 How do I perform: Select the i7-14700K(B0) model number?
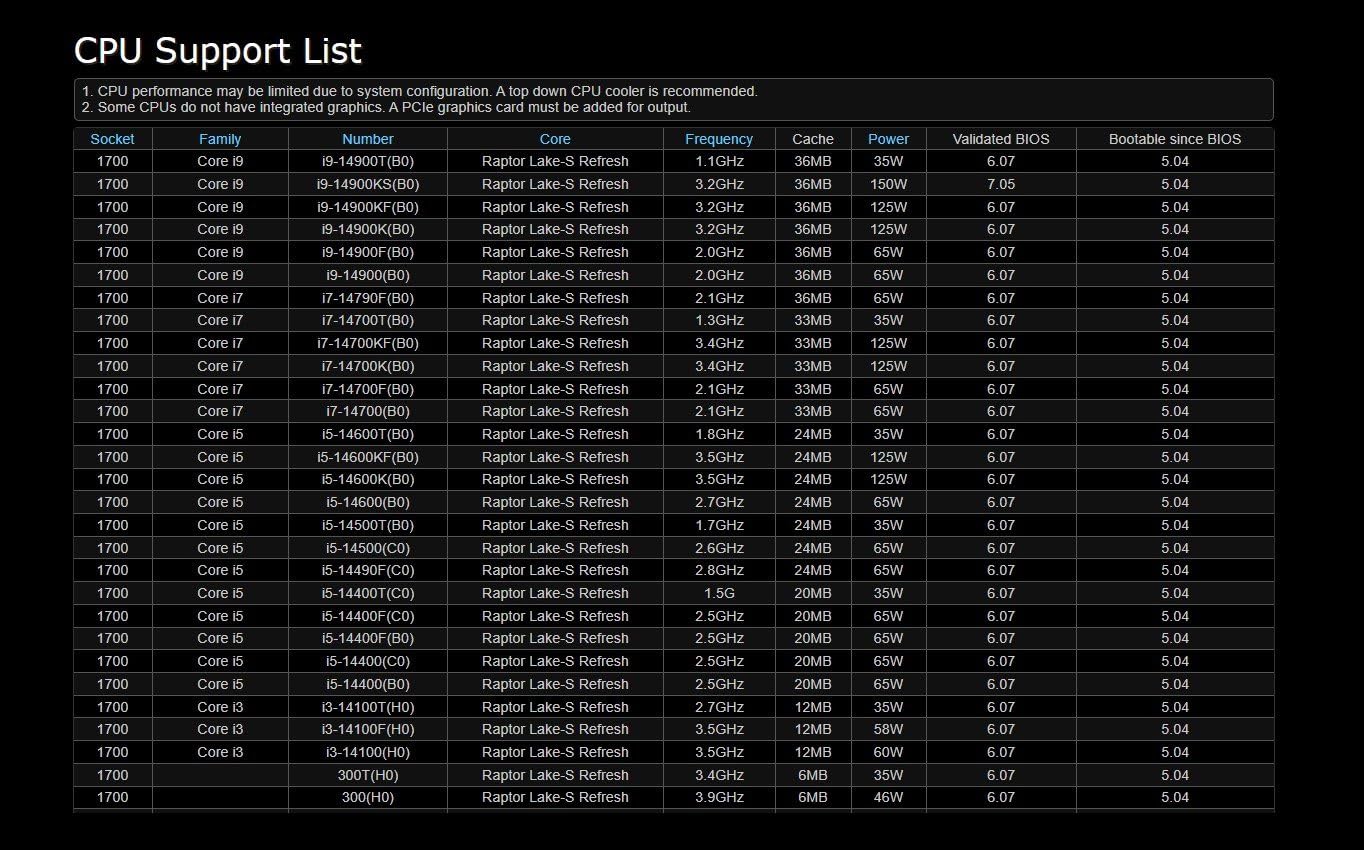368,366
